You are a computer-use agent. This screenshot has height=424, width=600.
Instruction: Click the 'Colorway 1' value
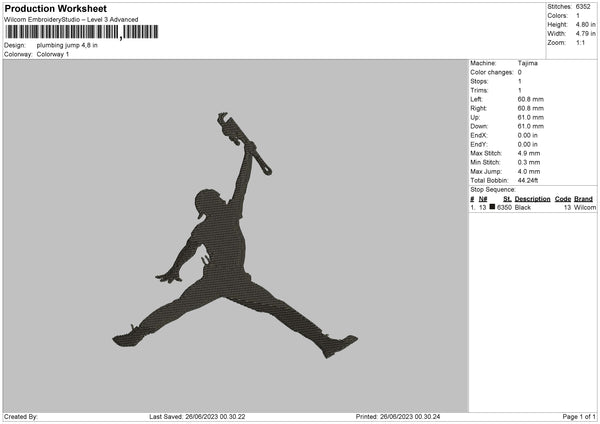tap(53, 54)
